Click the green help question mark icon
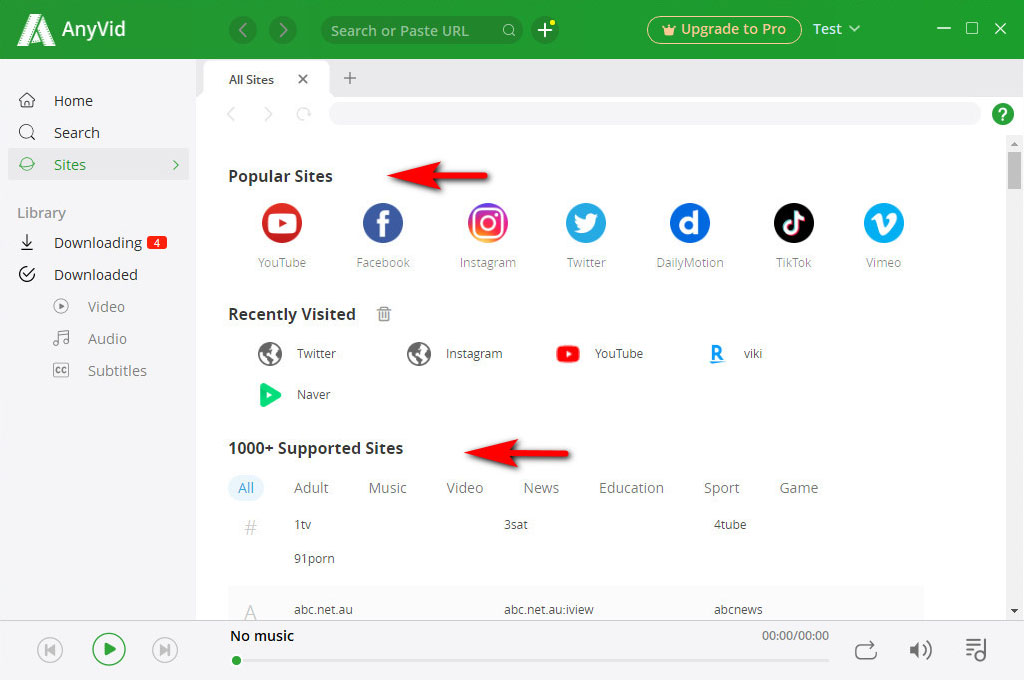 (1002, 114)
